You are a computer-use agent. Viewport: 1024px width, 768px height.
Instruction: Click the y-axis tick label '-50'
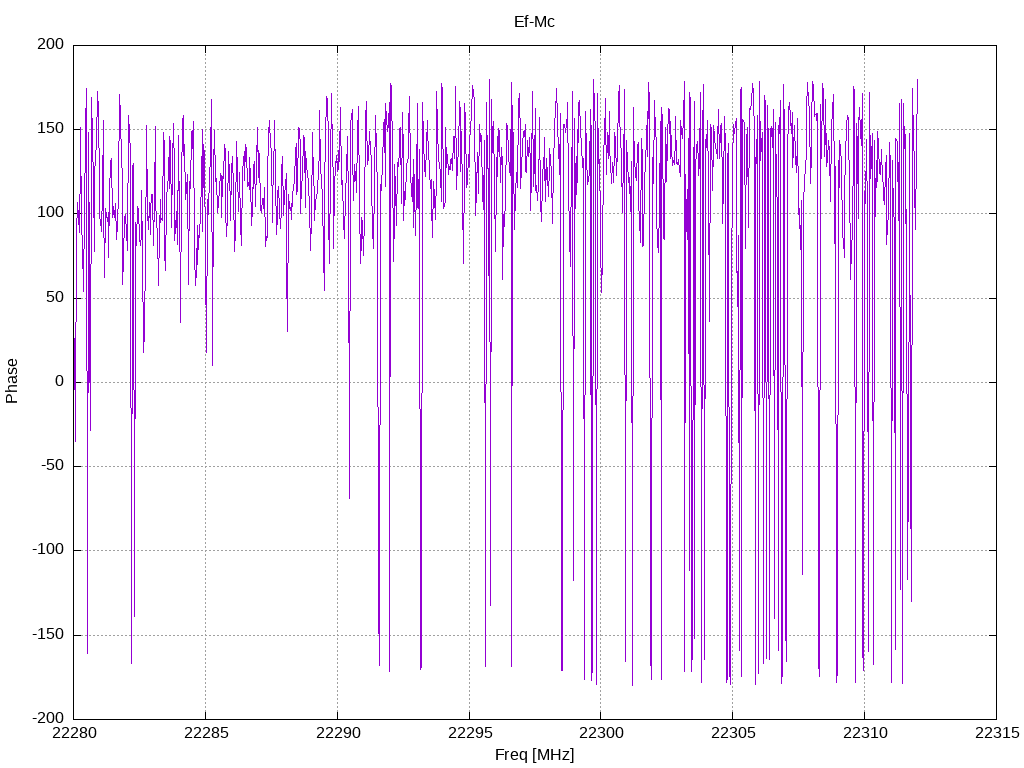(53, 466)
